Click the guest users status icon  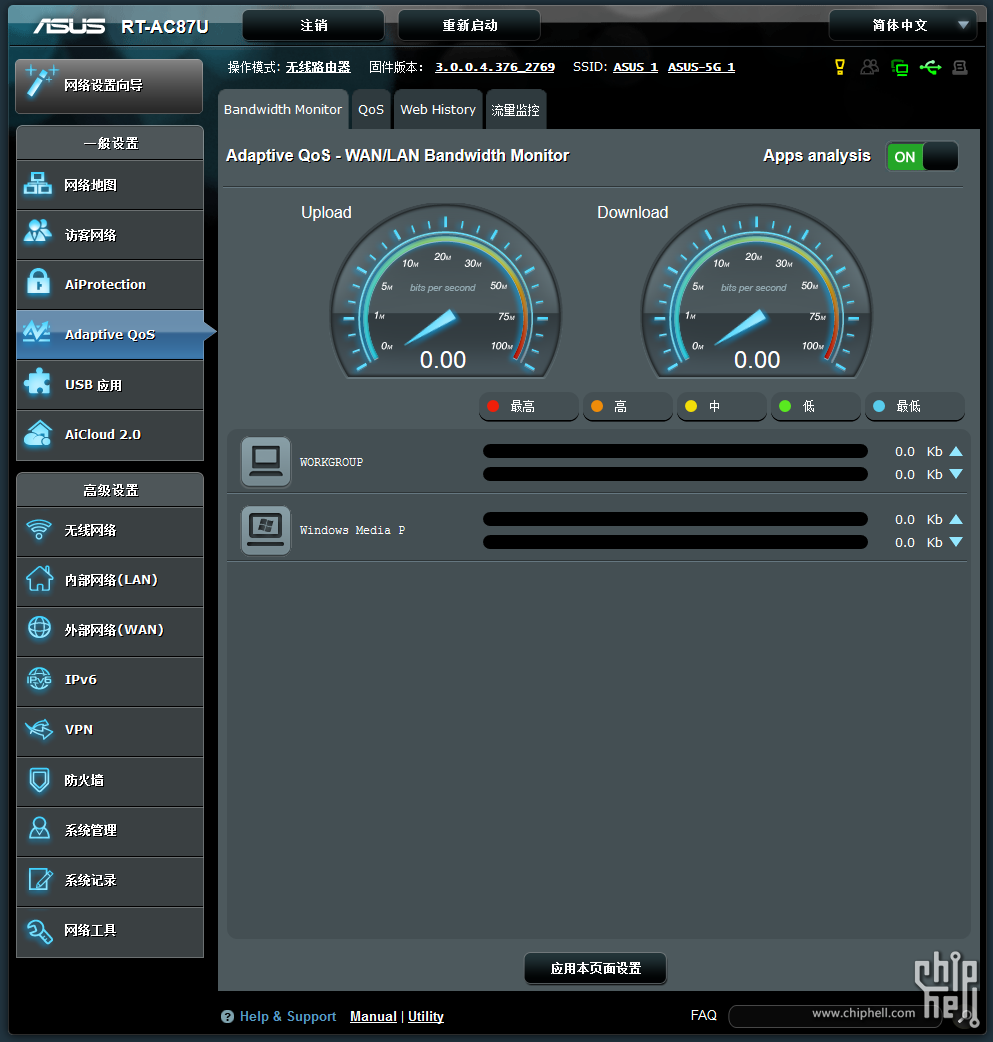(869, 67)
